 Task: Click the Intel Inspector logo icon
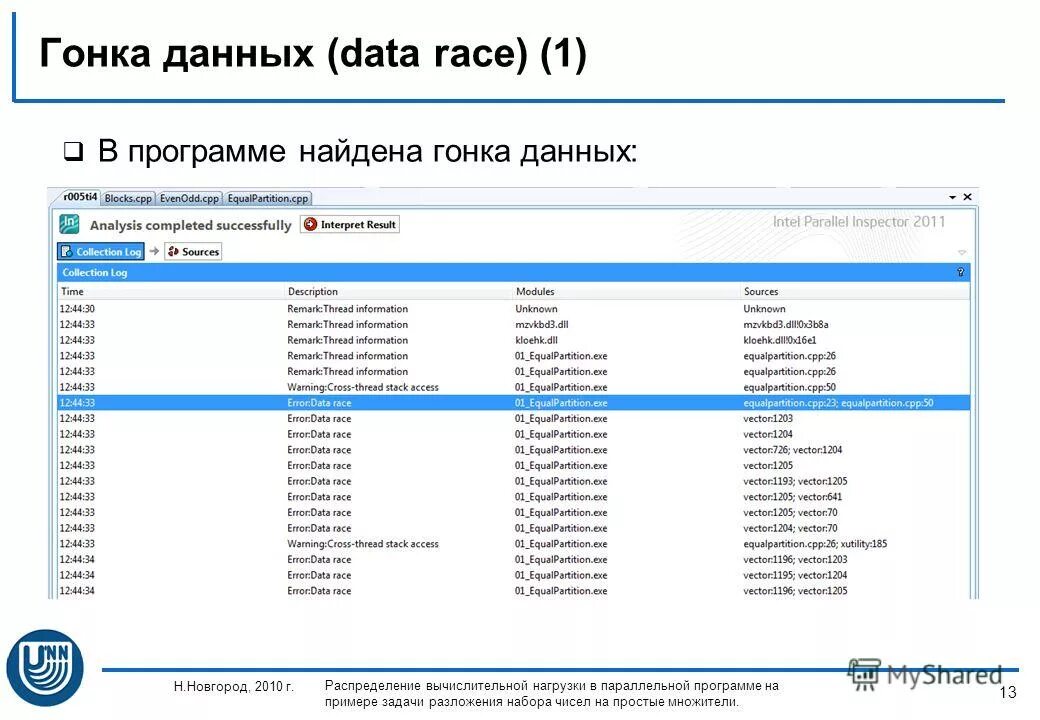[x=68, y=224]
